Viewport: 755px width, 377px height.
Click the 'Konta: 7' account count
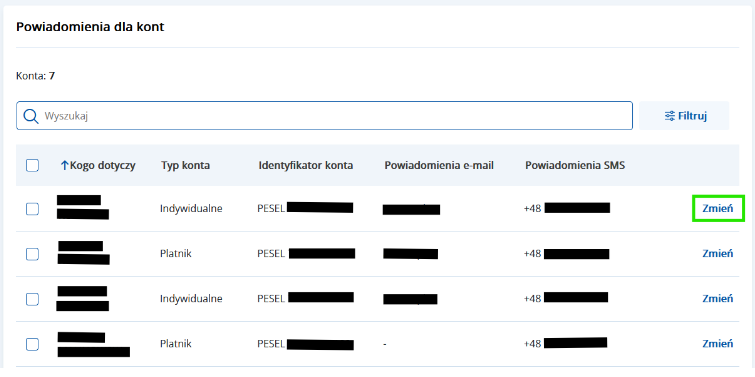(35, 76)
